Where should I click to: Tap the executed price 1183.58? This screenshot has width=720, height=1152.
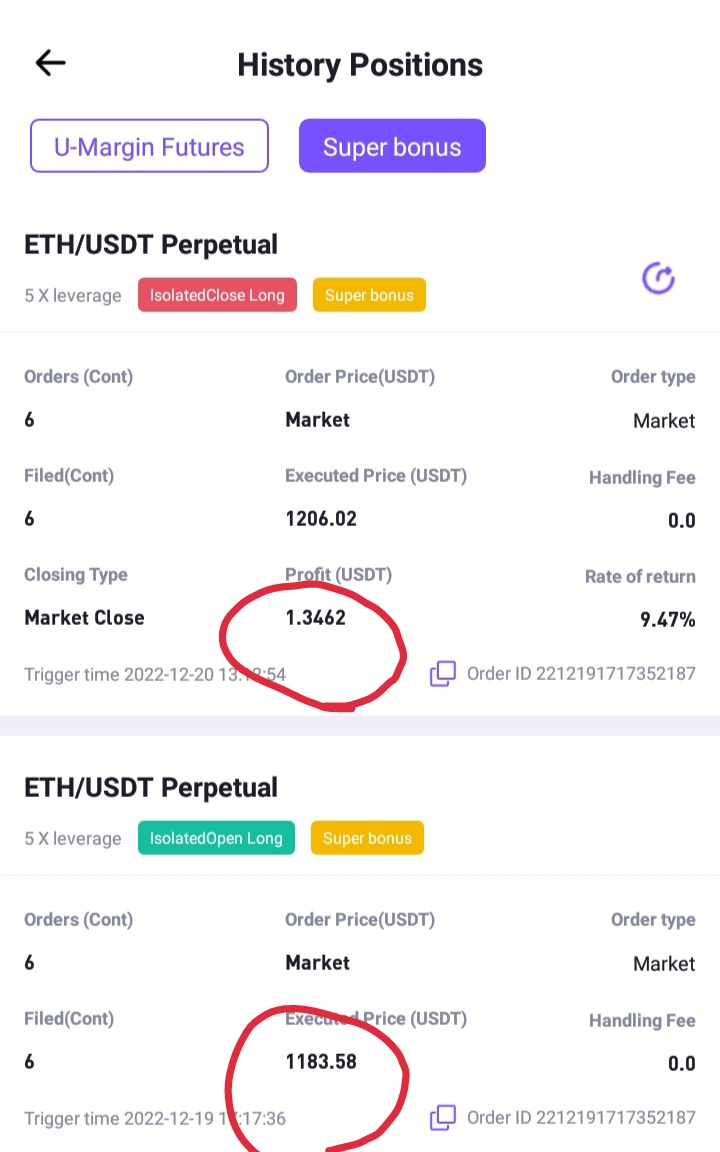(321, 1062)
